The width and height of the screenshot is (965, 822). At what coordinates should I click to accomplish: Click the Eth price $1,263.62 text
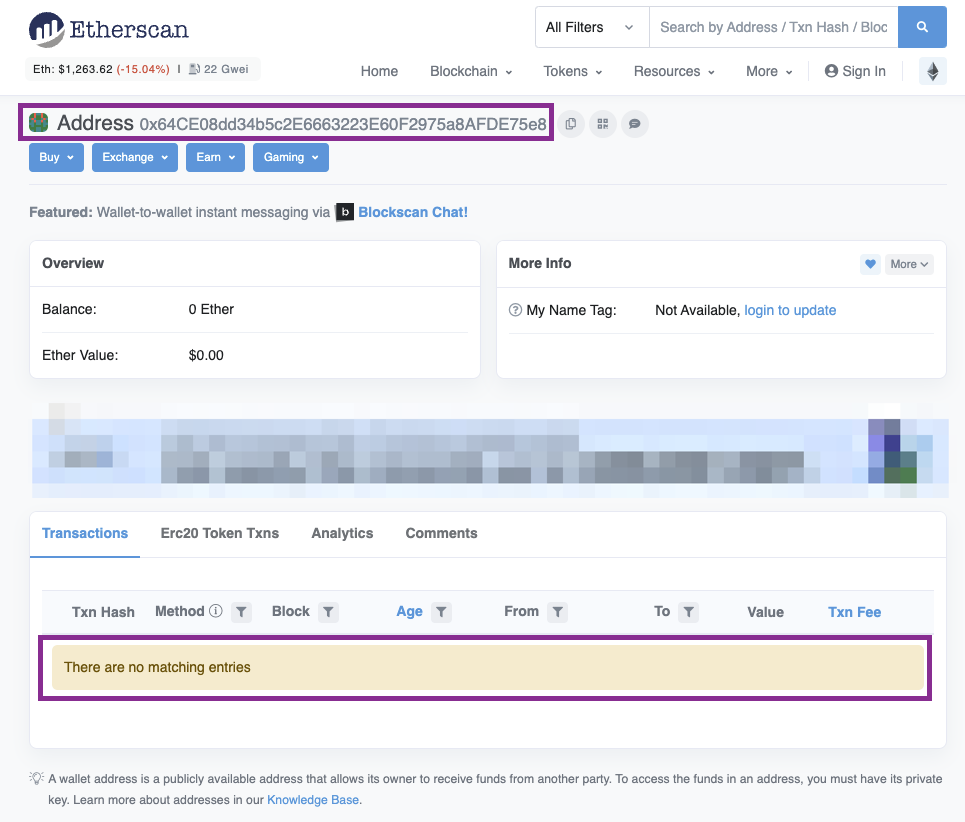pos(73,69)
